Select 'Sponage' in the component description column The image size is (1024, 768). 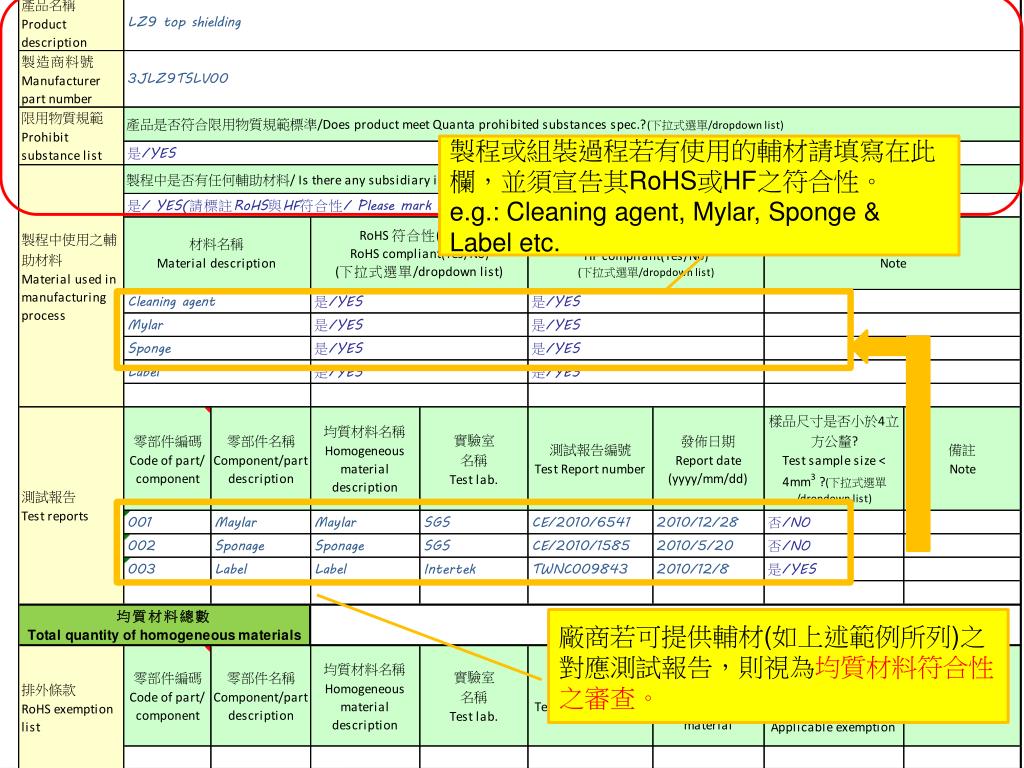(x=261, y=546)
